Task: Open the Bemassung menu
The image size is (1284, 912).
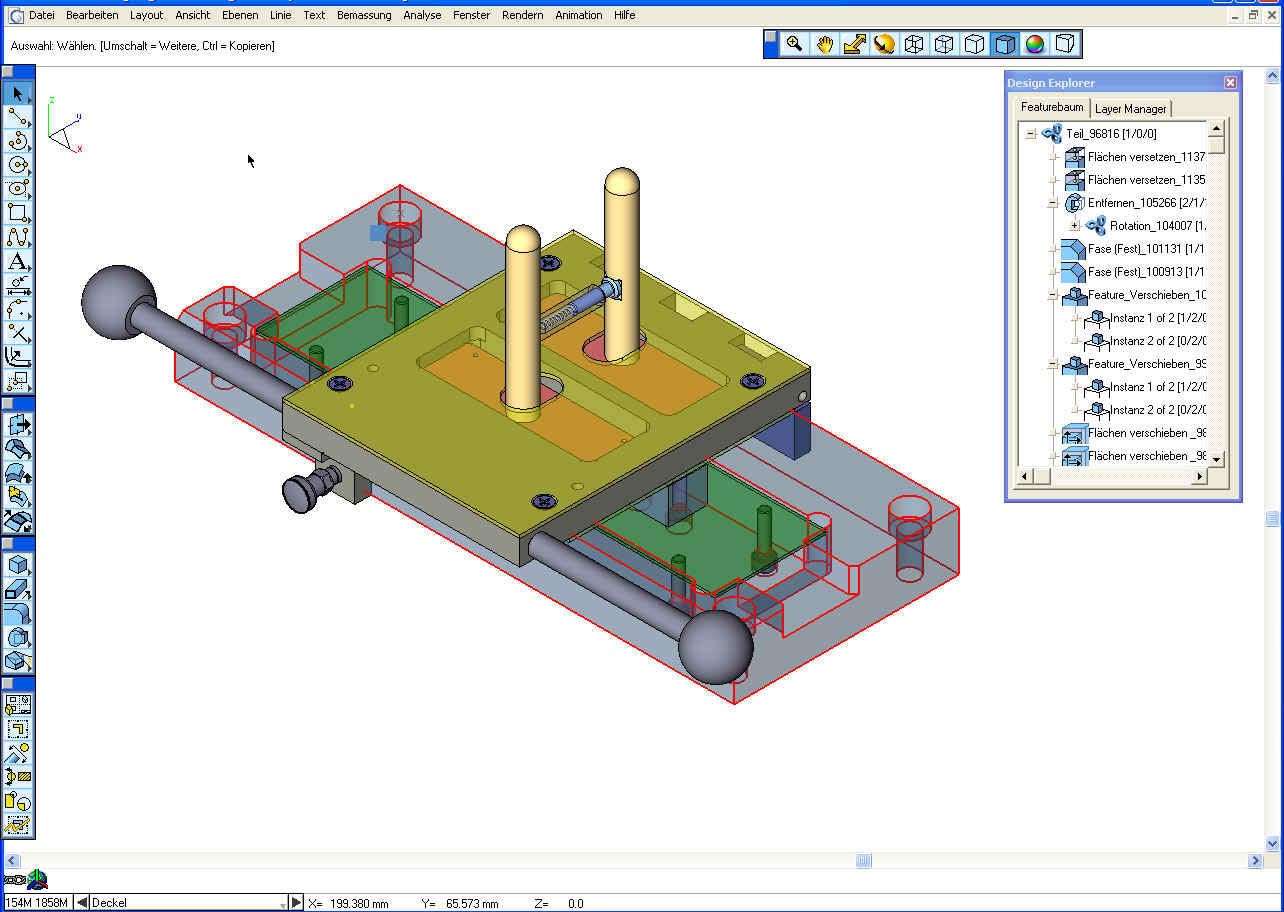Action: coord(363,15)
